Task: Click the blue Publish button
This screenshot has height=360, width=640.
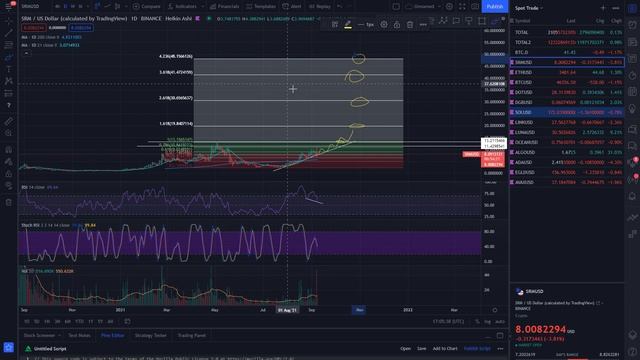Action: (495, 7)
